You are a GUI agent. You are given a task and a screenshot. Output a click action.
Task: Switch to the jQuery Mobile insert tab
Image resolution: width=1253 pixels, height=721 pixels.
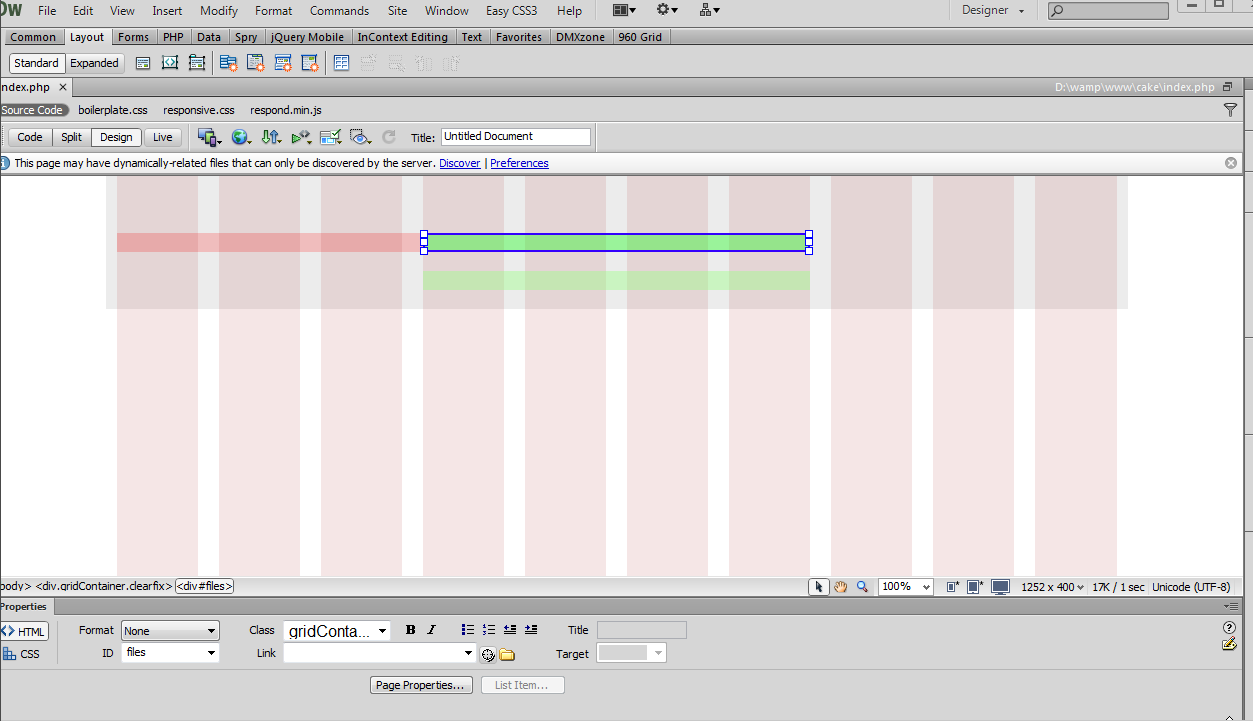[307, 37]
